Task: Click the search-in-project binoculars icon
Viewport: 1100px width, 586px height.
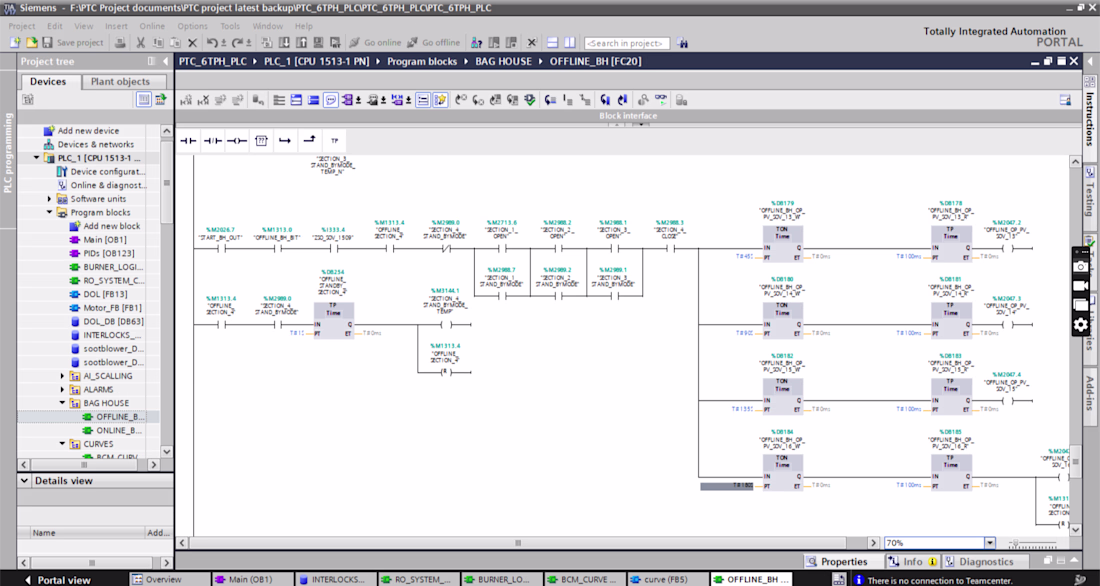Action: [682, 43]
